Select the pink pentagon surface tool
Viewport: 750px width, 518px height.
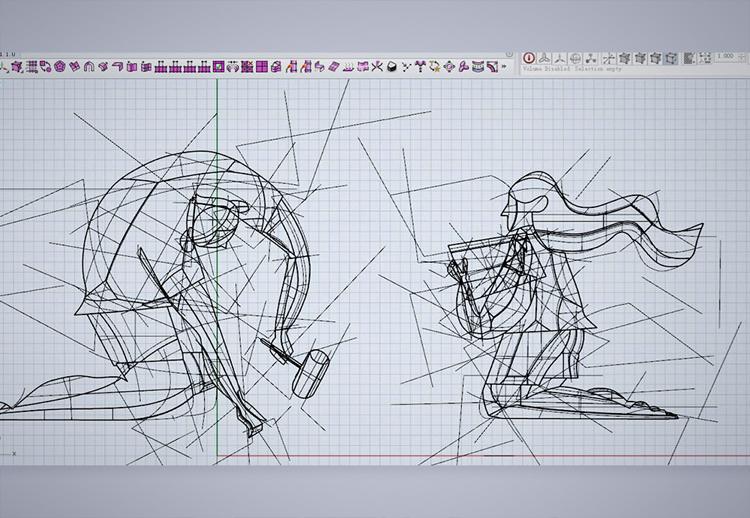click(x=60, y=67)
